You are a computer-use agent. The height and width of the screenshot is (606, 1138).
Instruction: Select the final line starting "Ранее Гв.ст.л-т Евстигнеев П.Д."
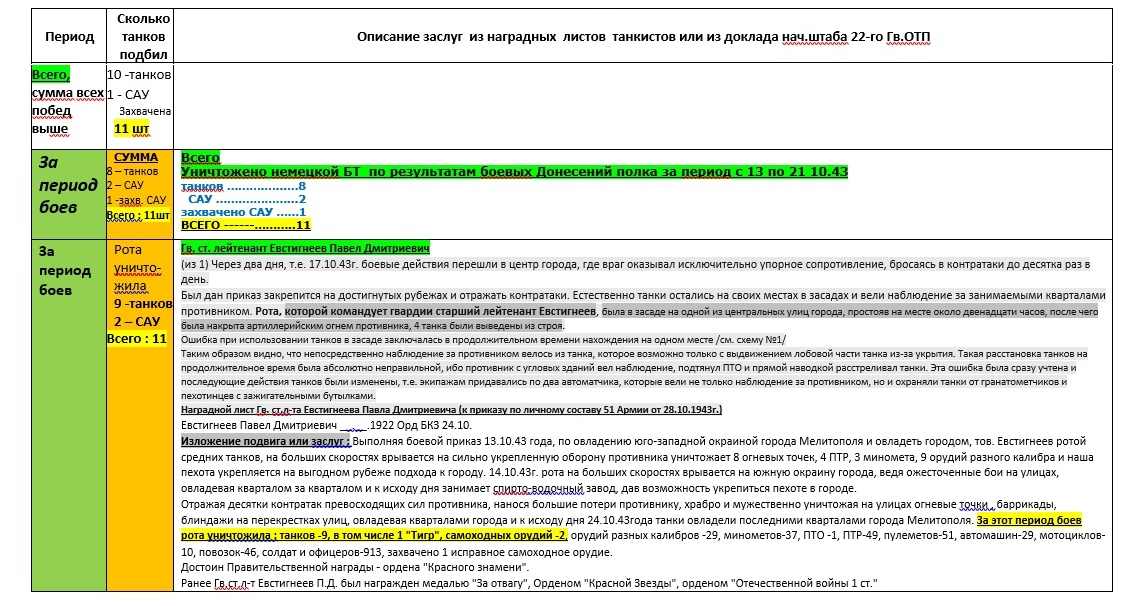tap(529, 584)
